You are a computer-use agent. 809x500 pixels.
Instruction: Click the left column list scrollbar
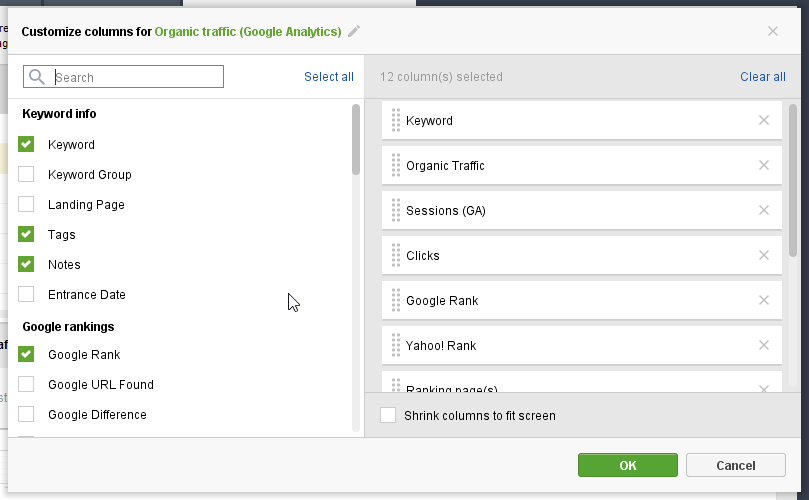[356, 140]
